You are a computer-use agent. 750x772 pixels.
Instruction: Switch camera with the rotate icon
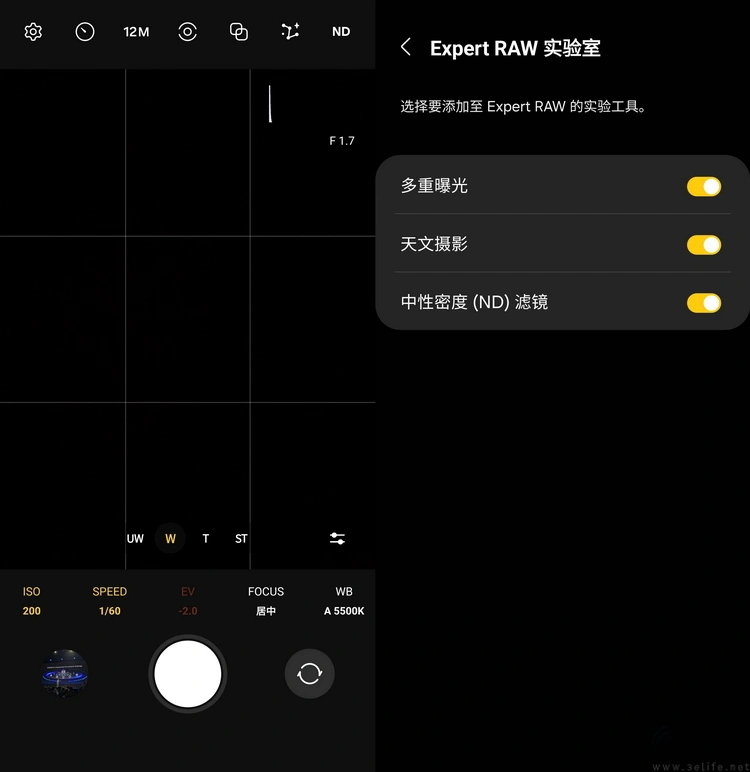tap(310, 674)
